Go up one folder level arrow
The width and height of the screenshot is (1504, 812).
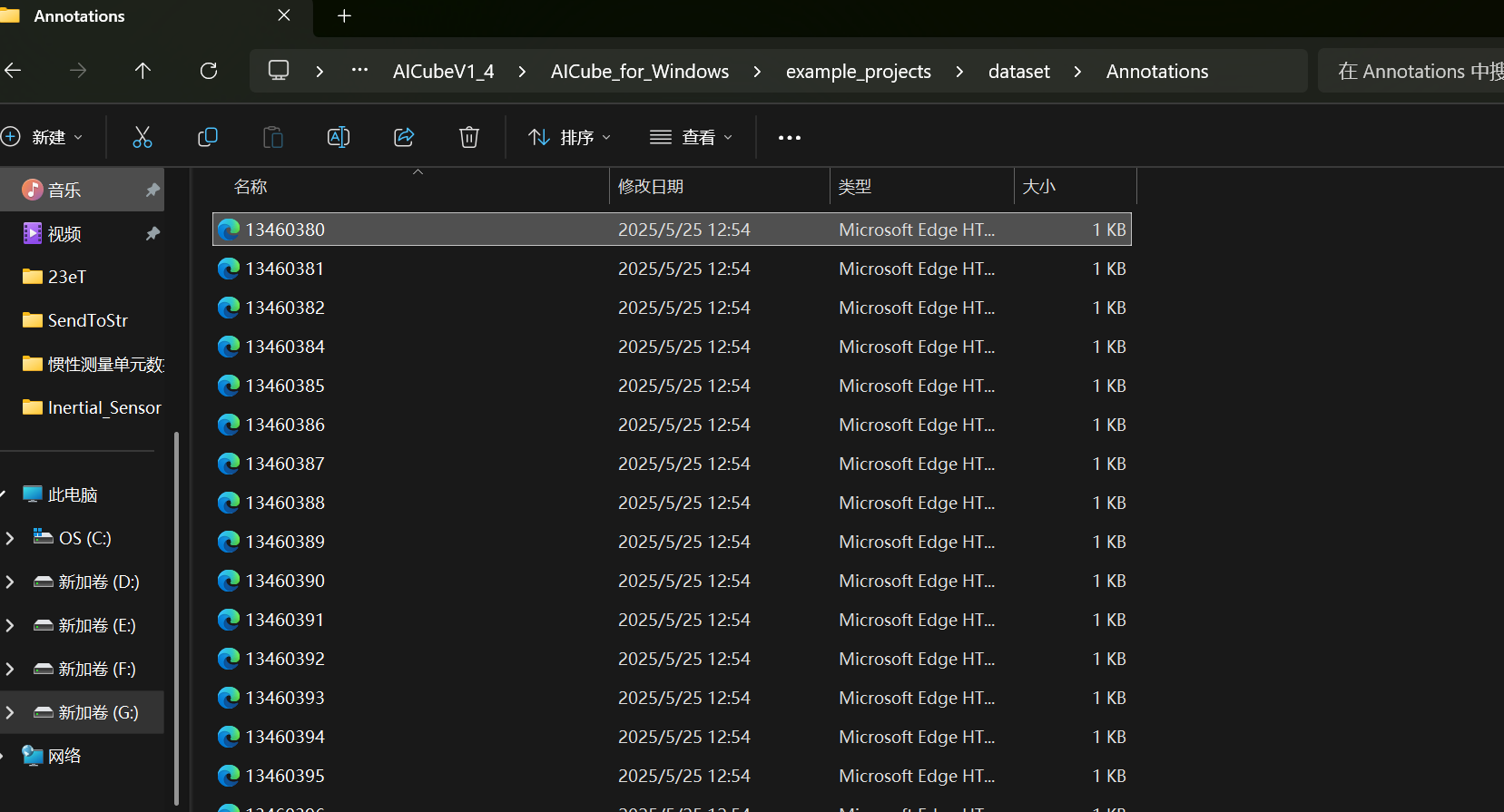[143, 71]
